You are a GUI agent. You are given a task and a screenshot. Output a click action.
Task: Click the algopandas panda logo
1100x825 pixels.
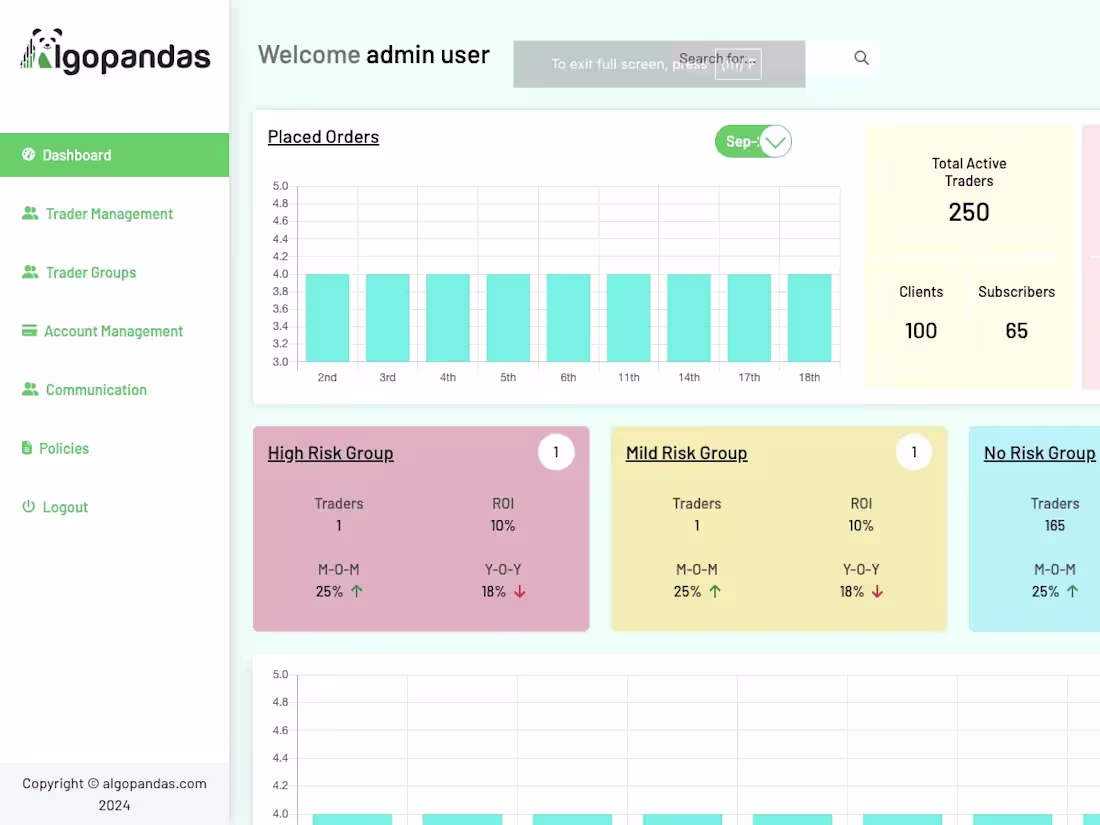pos(115,52)
